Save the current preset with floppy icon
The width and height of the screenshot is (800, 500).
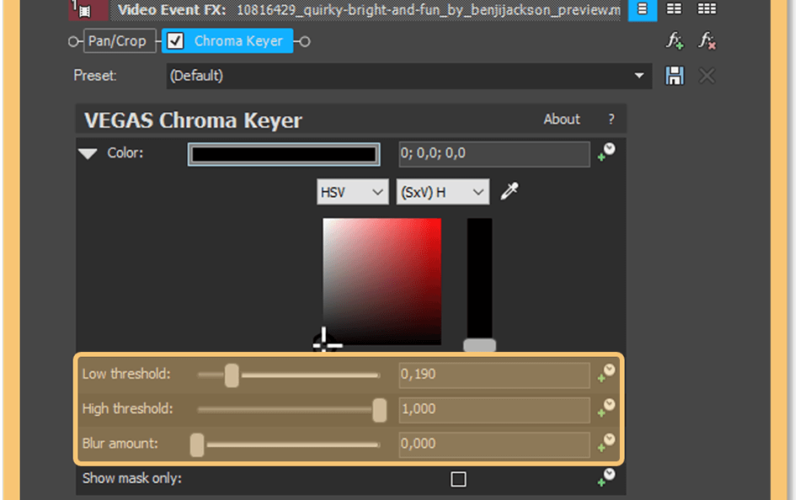coord(674,76)
